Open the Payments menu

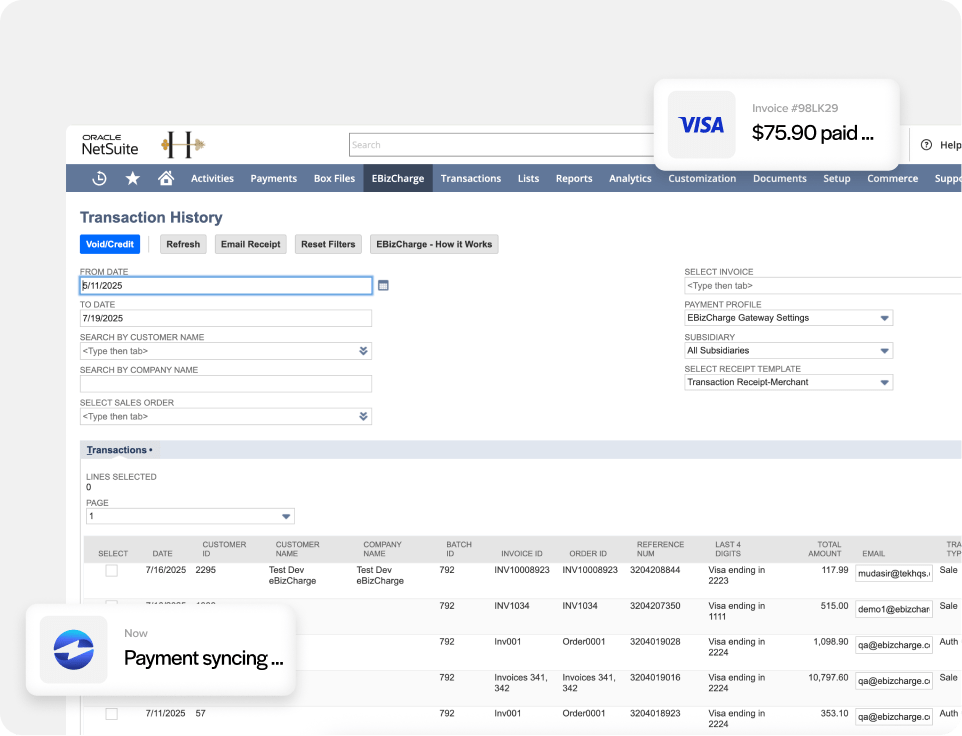[x=274, y=178]
